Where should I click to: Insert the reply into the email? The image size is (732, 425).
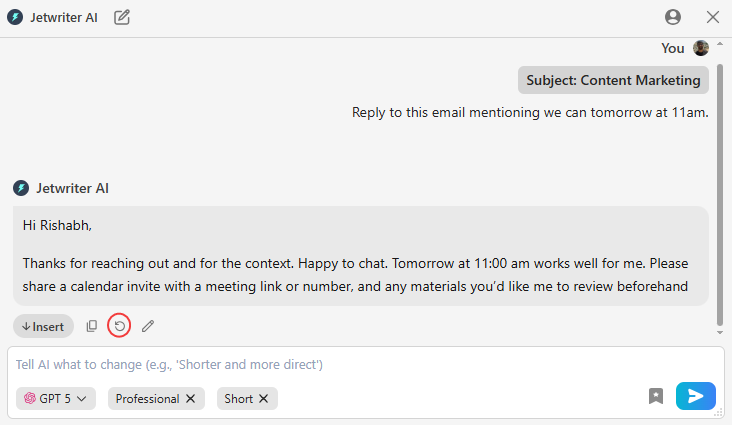click(43, 326)
